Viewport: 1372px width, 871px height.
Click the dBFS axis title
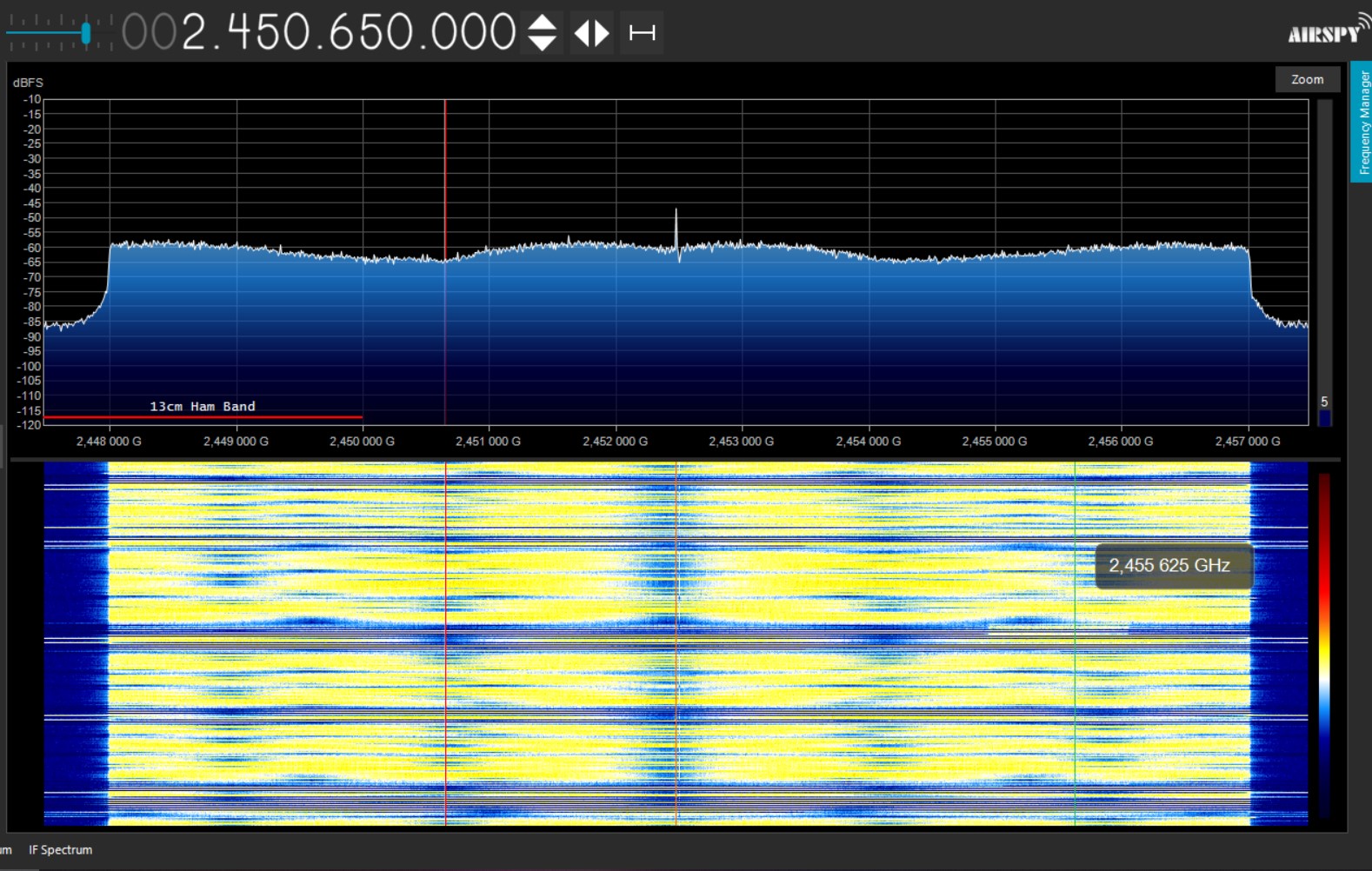coord(28,83)
